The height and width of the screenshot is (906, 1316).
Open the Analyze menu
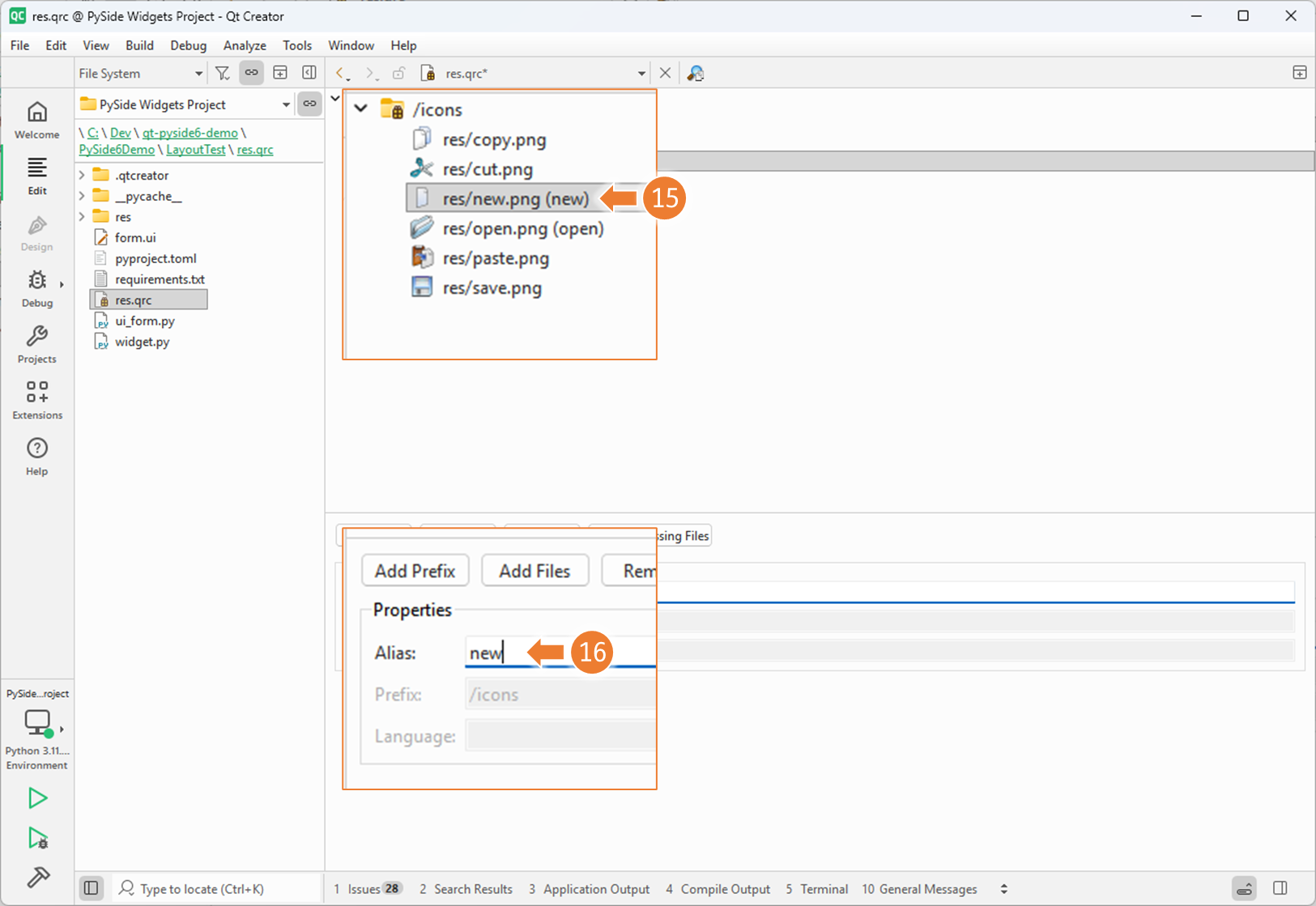[x=245, y=45]
